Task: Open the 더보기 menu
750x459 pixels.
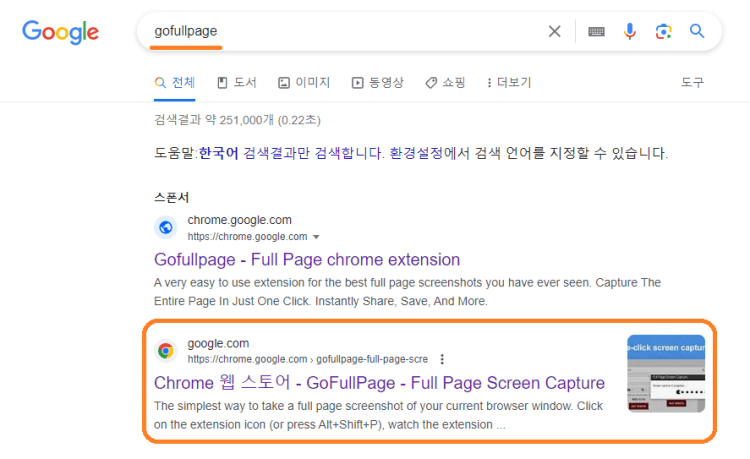Action: click(509, 83)
